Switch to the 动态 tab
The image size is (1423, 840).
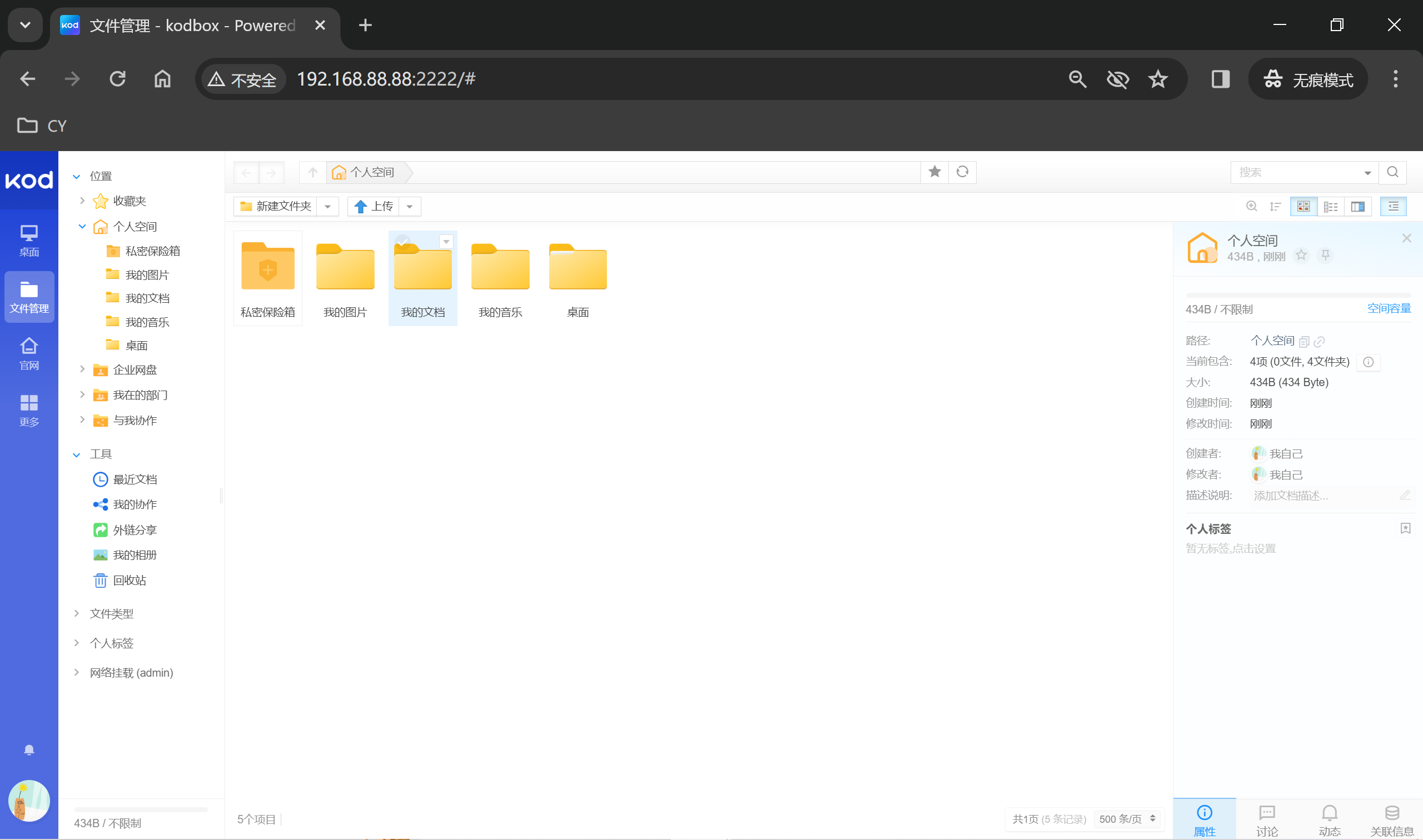click(1330, 819)
